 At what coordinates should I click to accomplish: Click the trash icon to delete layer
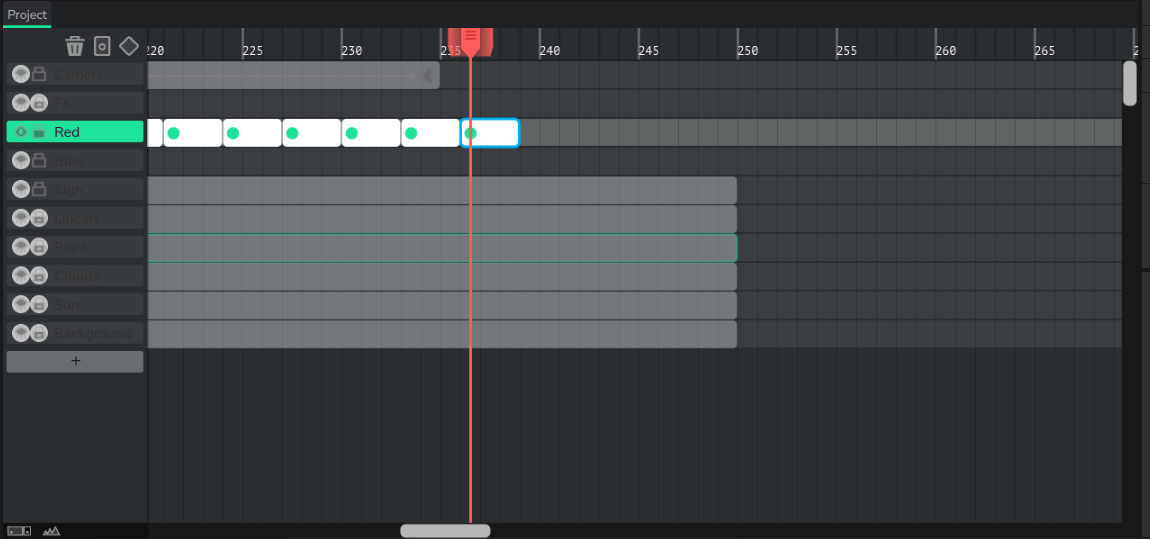coord(75,46)
